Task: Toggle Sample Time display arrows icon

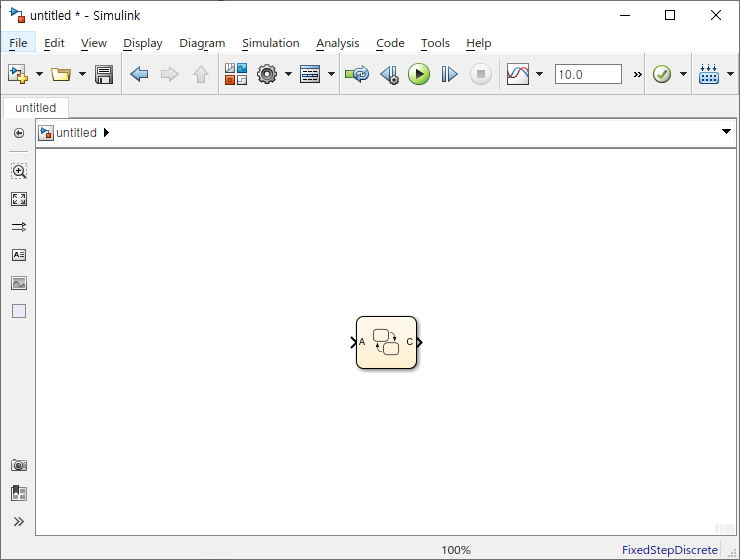Action: point(19,227)
